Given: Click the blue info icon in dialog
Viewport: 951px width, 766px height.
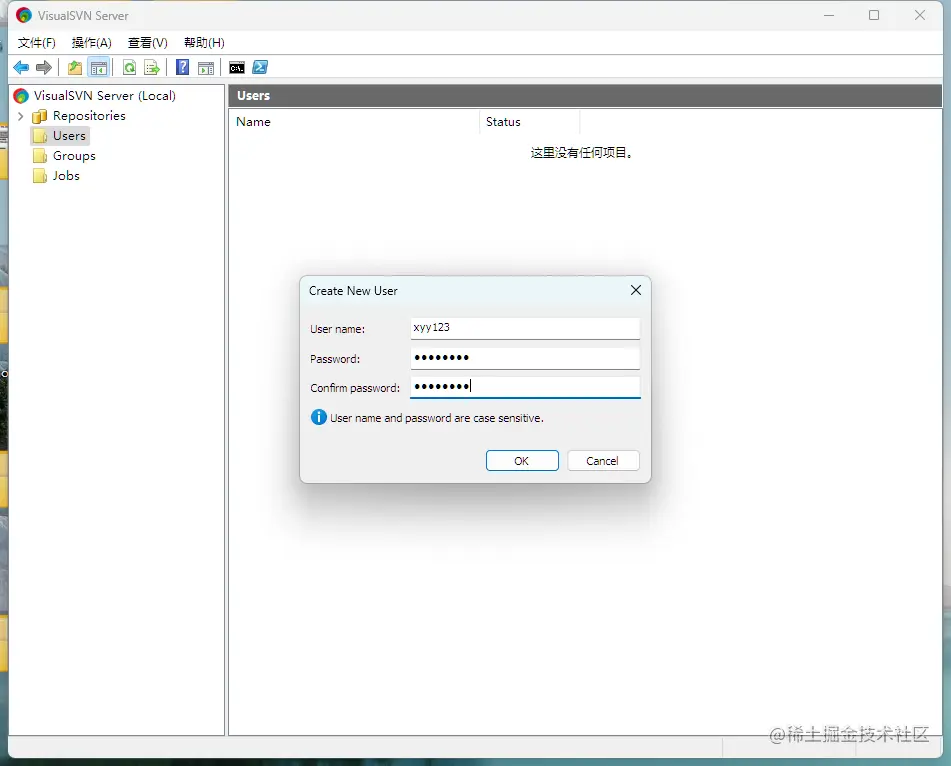Looking at the screenshot, I should coord(318,417).
